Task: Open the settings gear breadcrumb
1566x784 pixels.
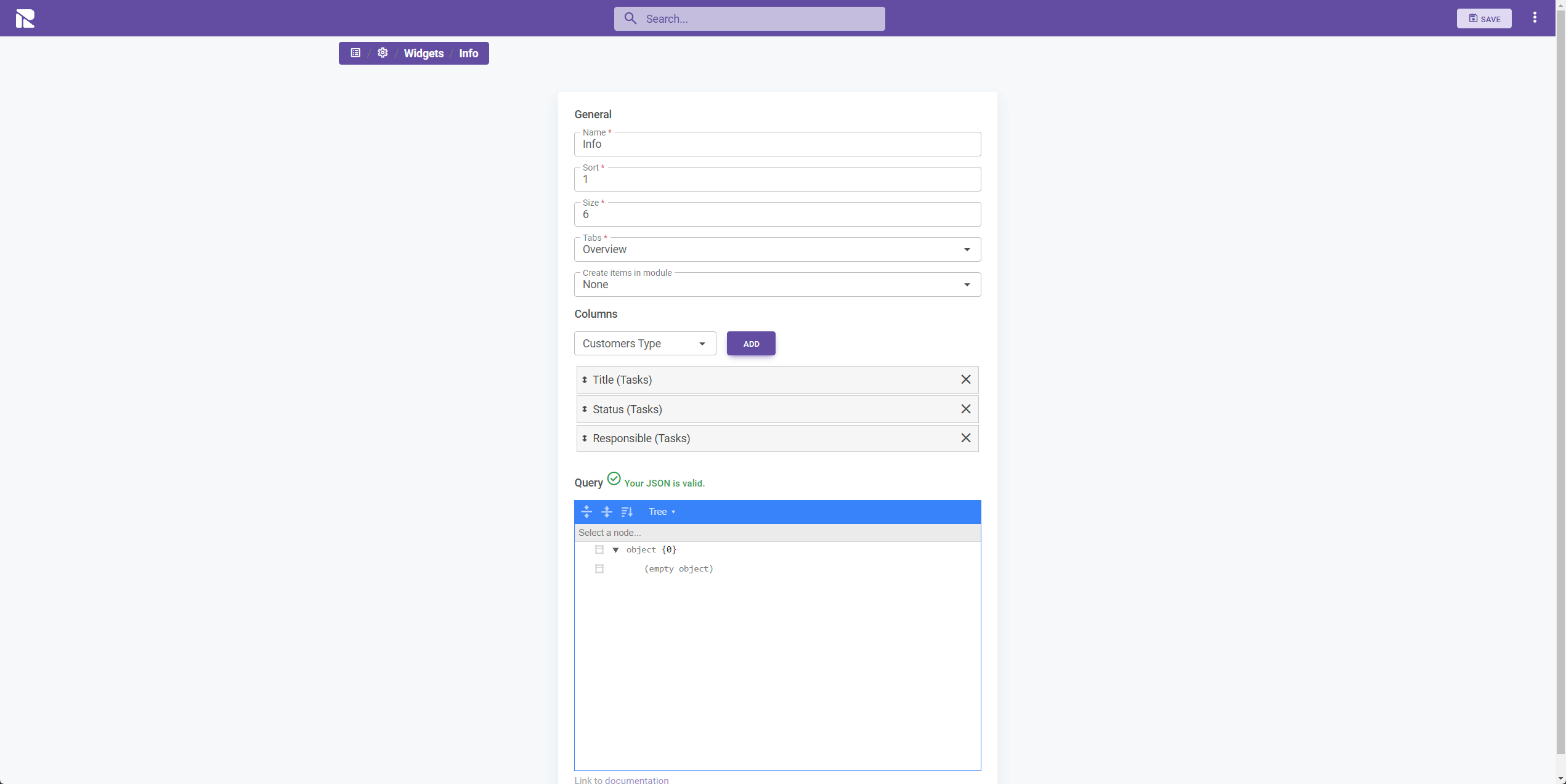Action: [383, 53]
